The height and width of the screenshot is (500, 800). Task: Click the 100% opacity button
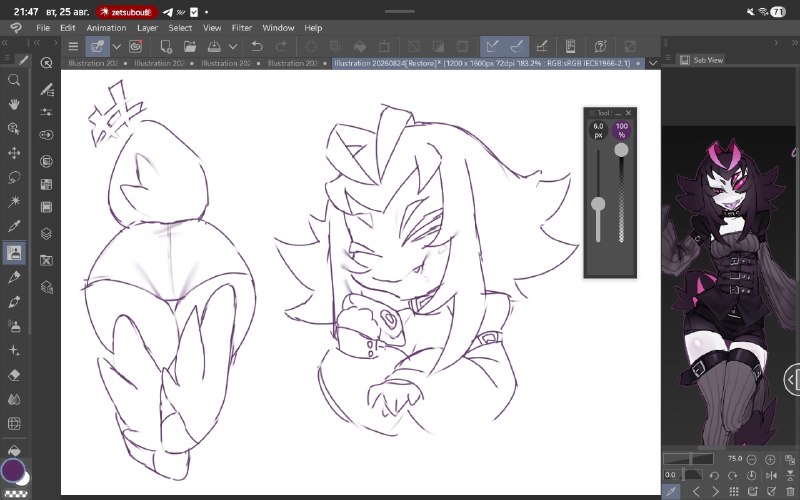[621, 130]
